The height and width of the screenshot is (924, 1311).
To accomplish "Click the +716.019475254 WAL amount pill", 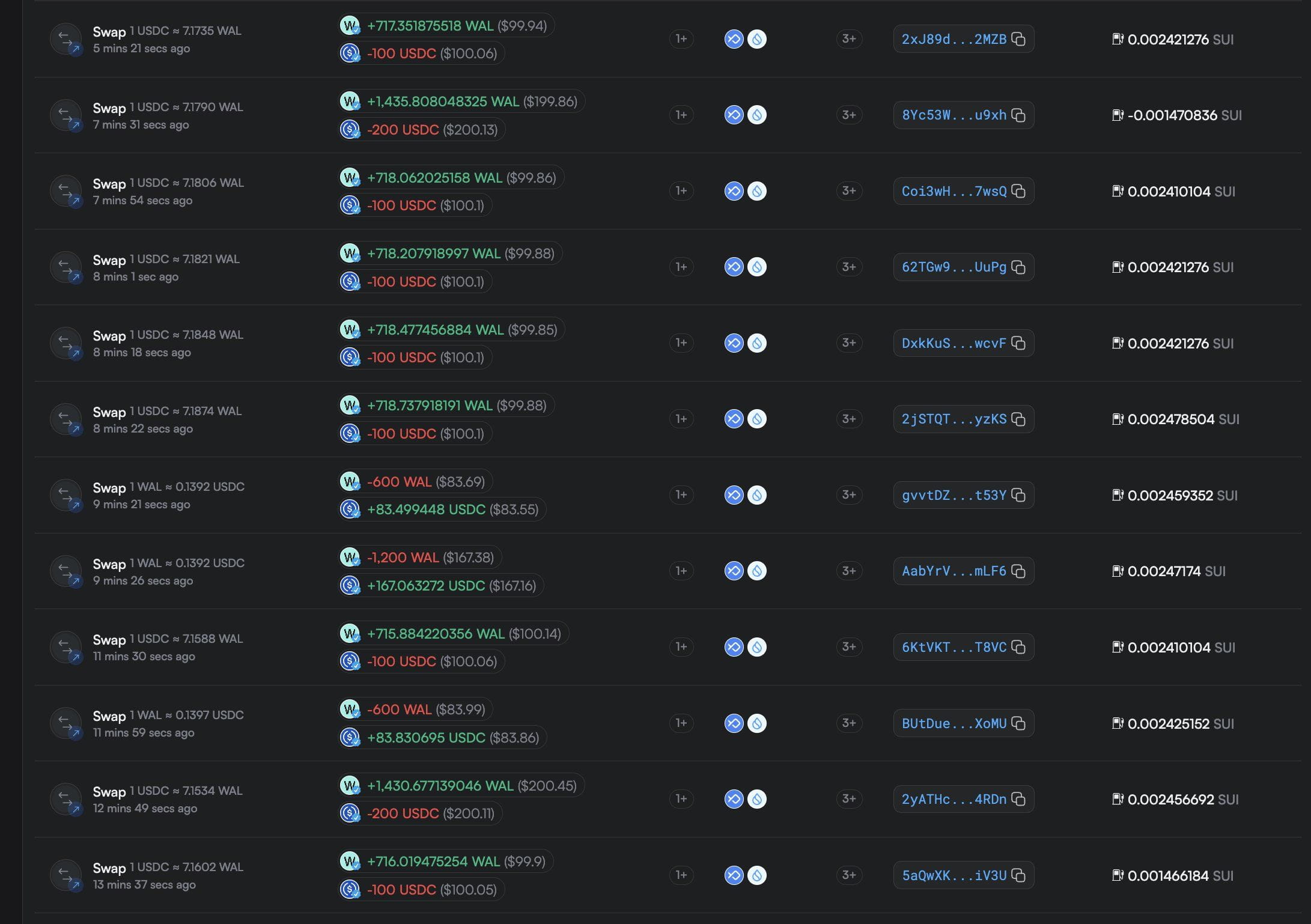I will (445, 862).
